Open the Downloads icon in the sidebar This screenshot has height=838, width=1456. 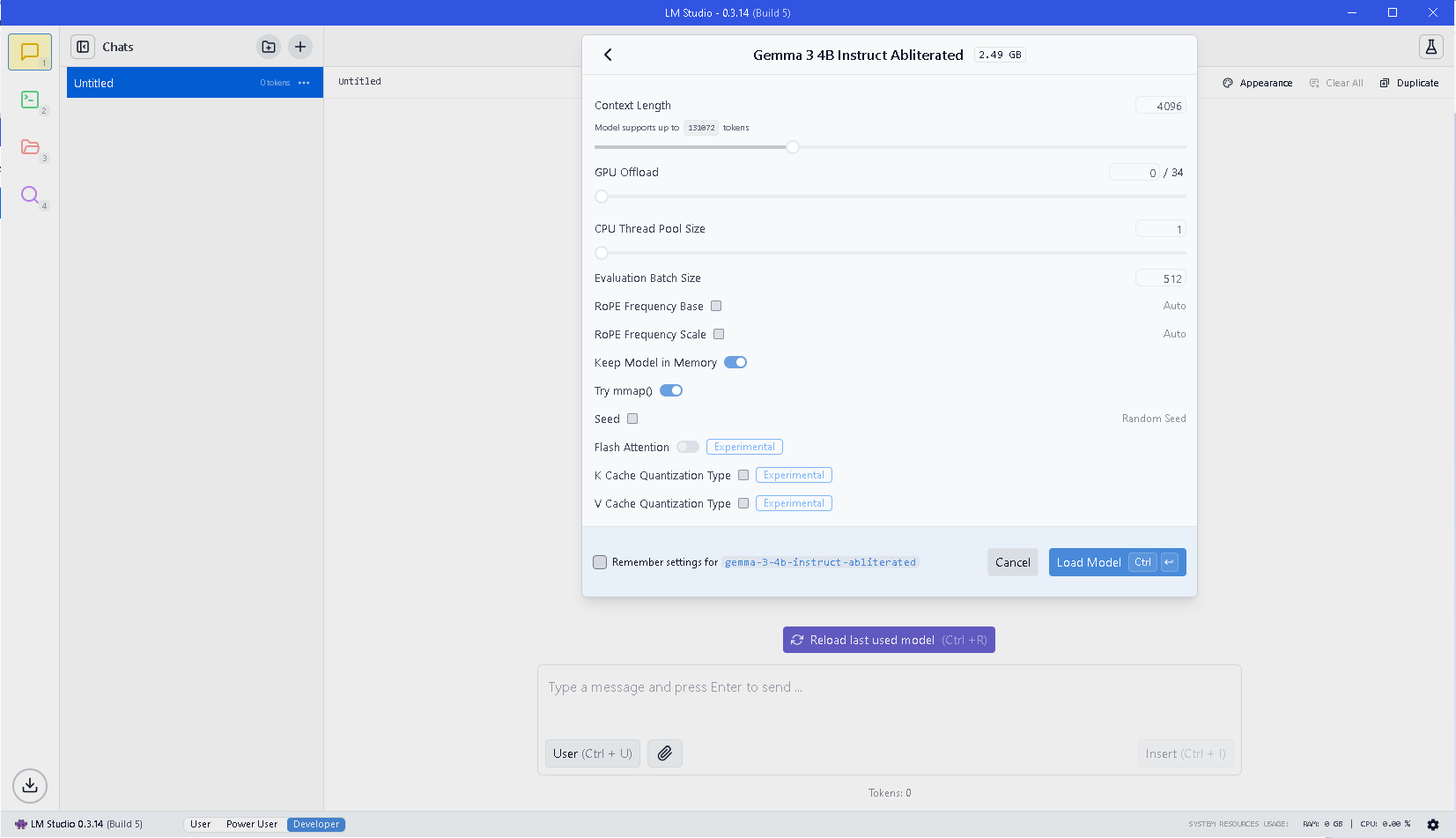click(30, 785)
